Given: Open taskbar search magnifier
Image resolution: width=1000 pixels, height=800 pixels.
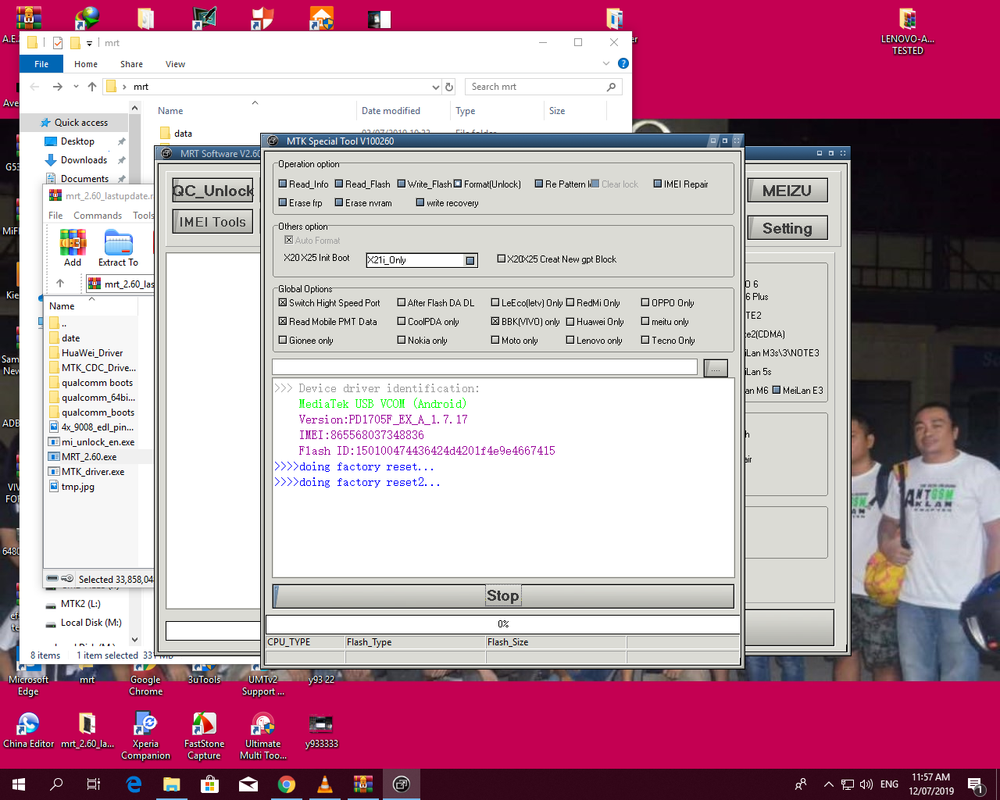Looking at the screenshot, I should 56,784.
